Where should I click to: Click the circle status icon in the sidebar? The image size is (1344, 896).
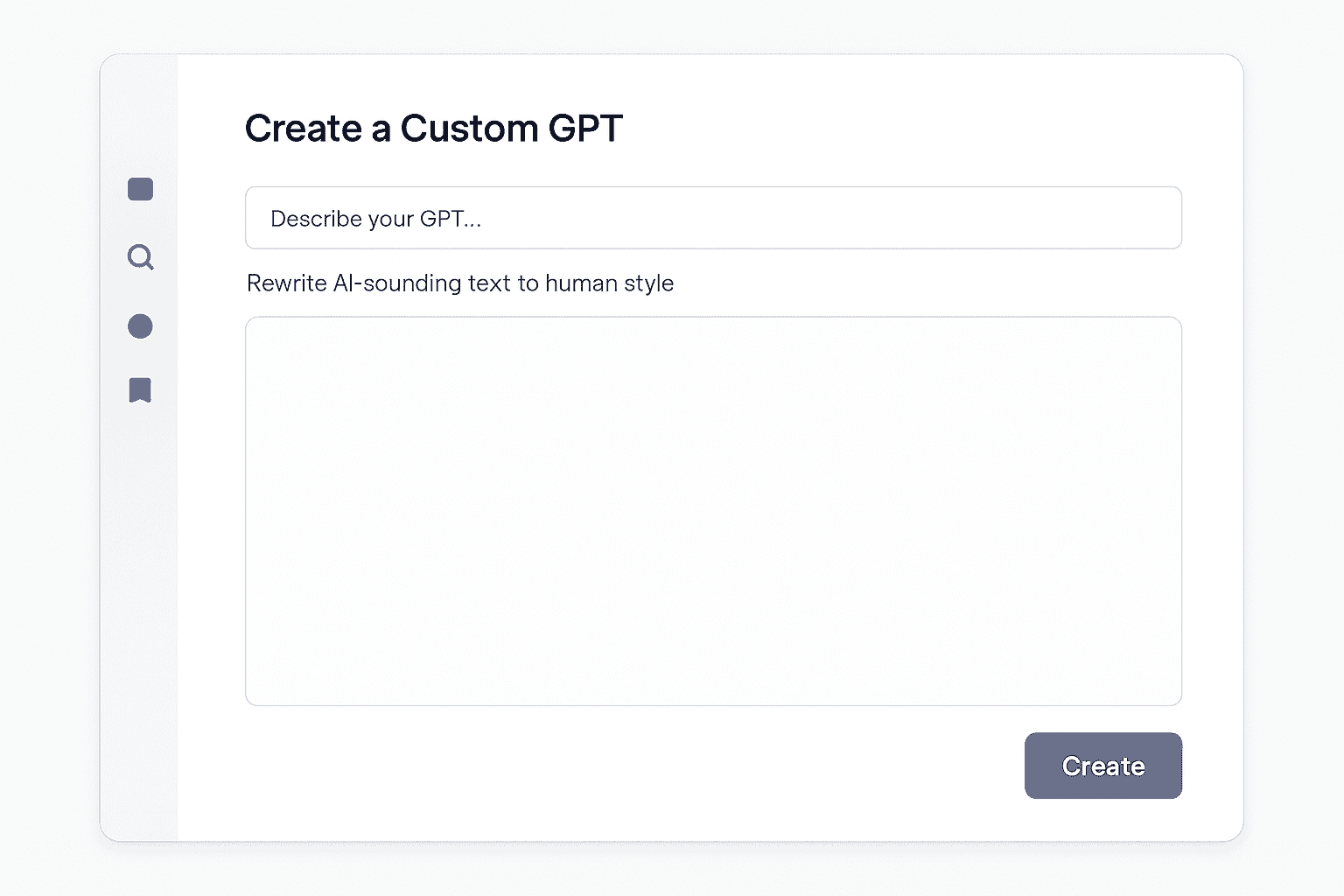(x=140, y=325)
